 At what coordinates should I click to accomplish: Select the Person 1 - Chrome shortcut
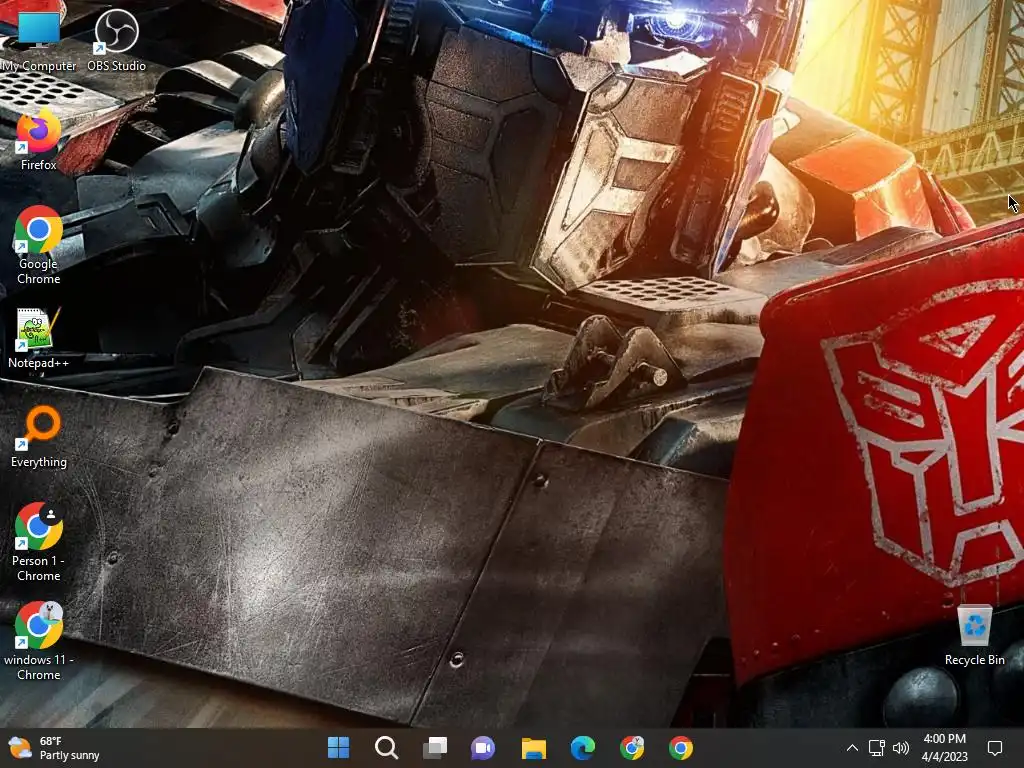click(39, 542)
